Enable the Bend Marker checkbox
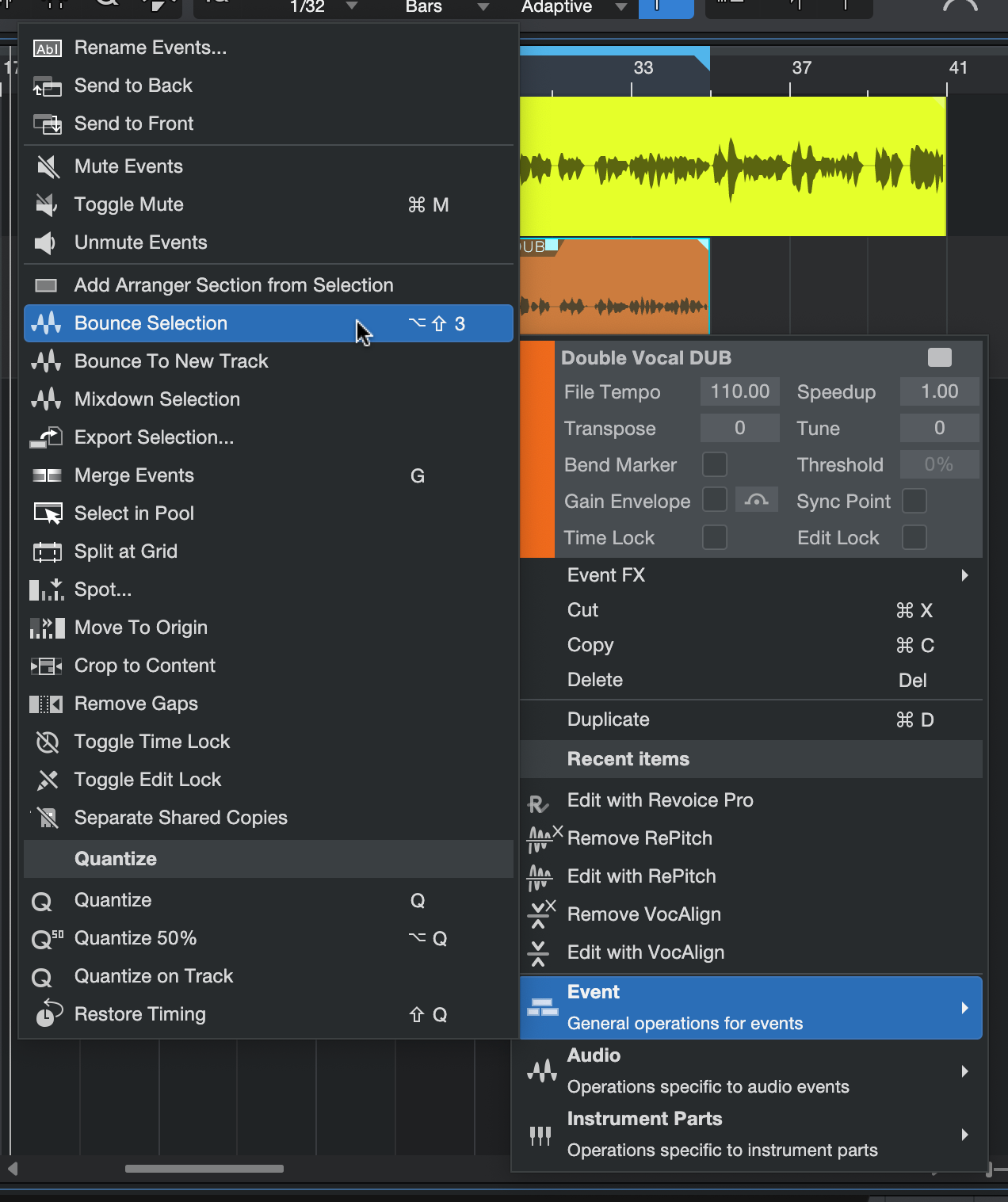 714,464
